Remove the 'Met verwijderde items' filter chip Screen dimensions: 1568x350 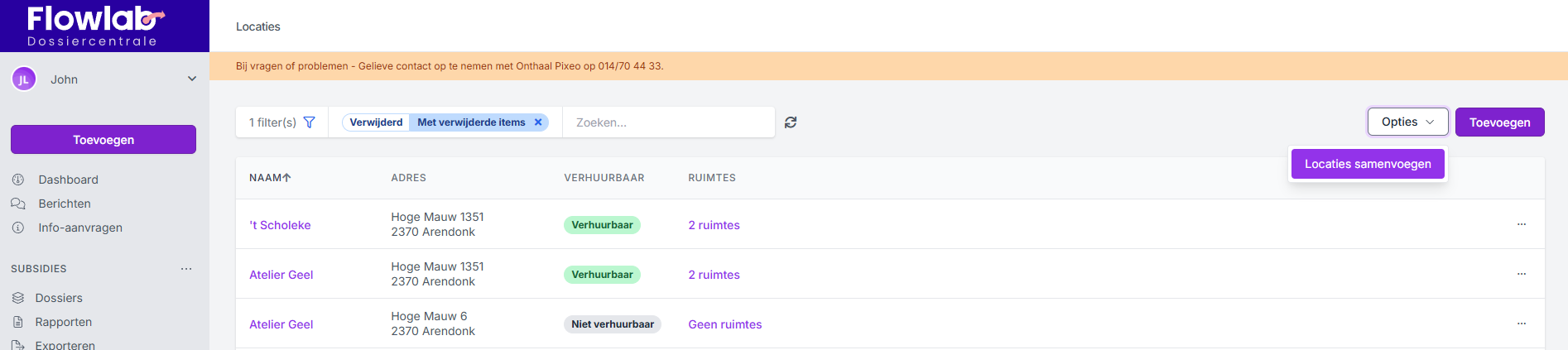coord(538,122)
